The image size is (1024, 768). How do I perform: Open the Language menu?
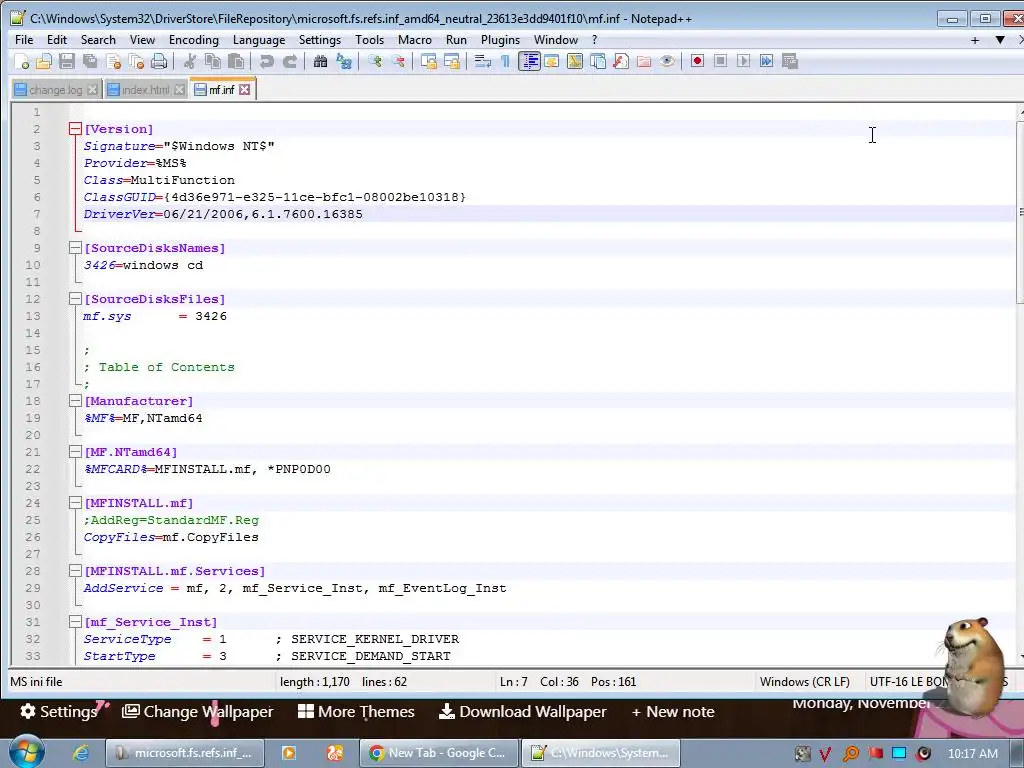[x=259, y=40]
